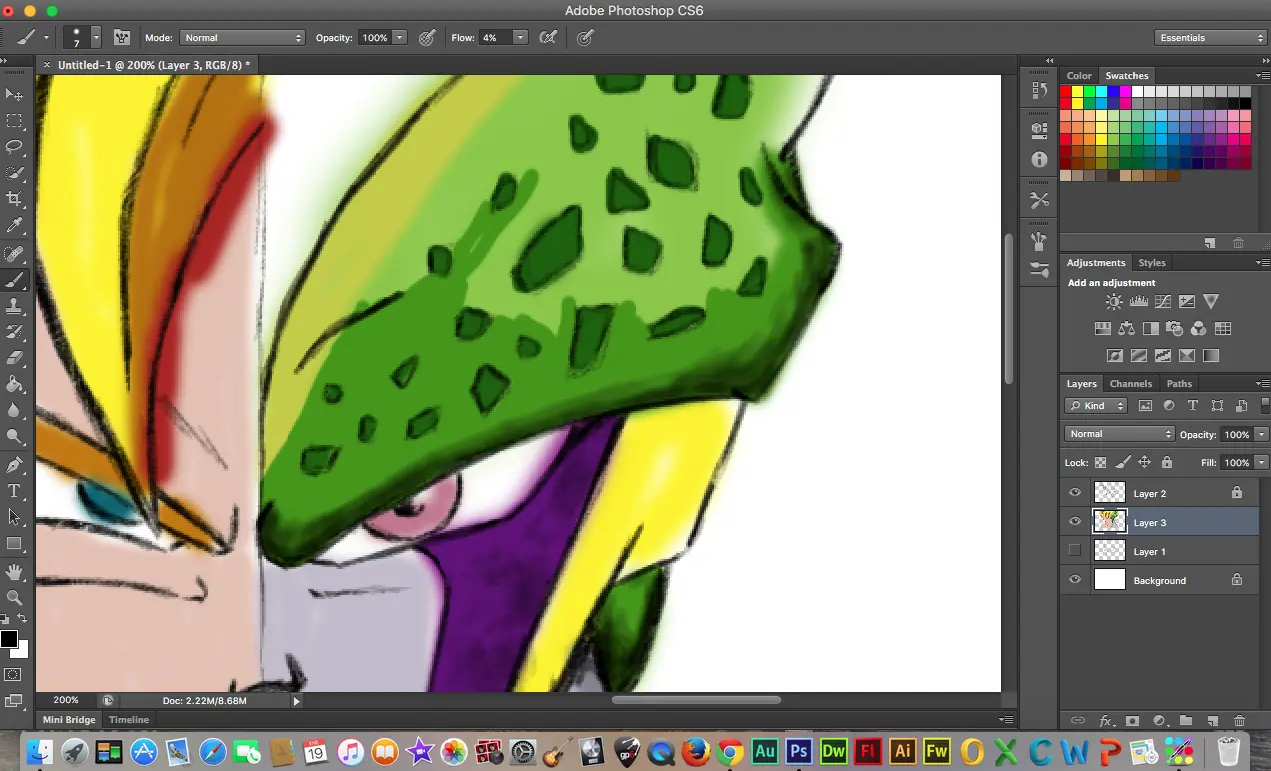The height and width of the screenshot is (771, 1271).
Task: Open the Essentials workspace switcher
Action: 1209,38
